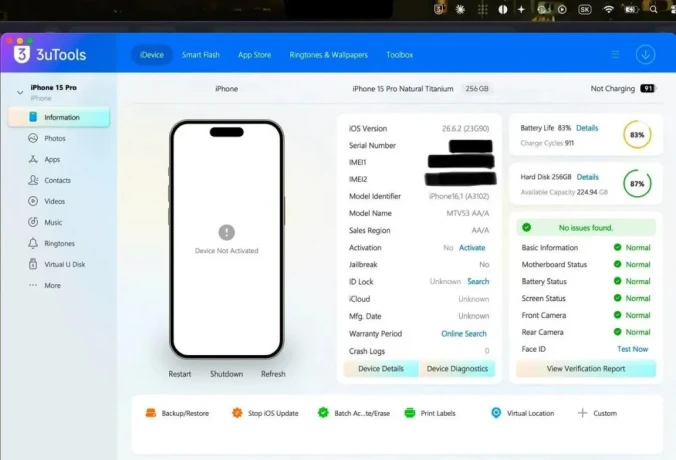Click the Batch Activate/Erase icon

323,413
